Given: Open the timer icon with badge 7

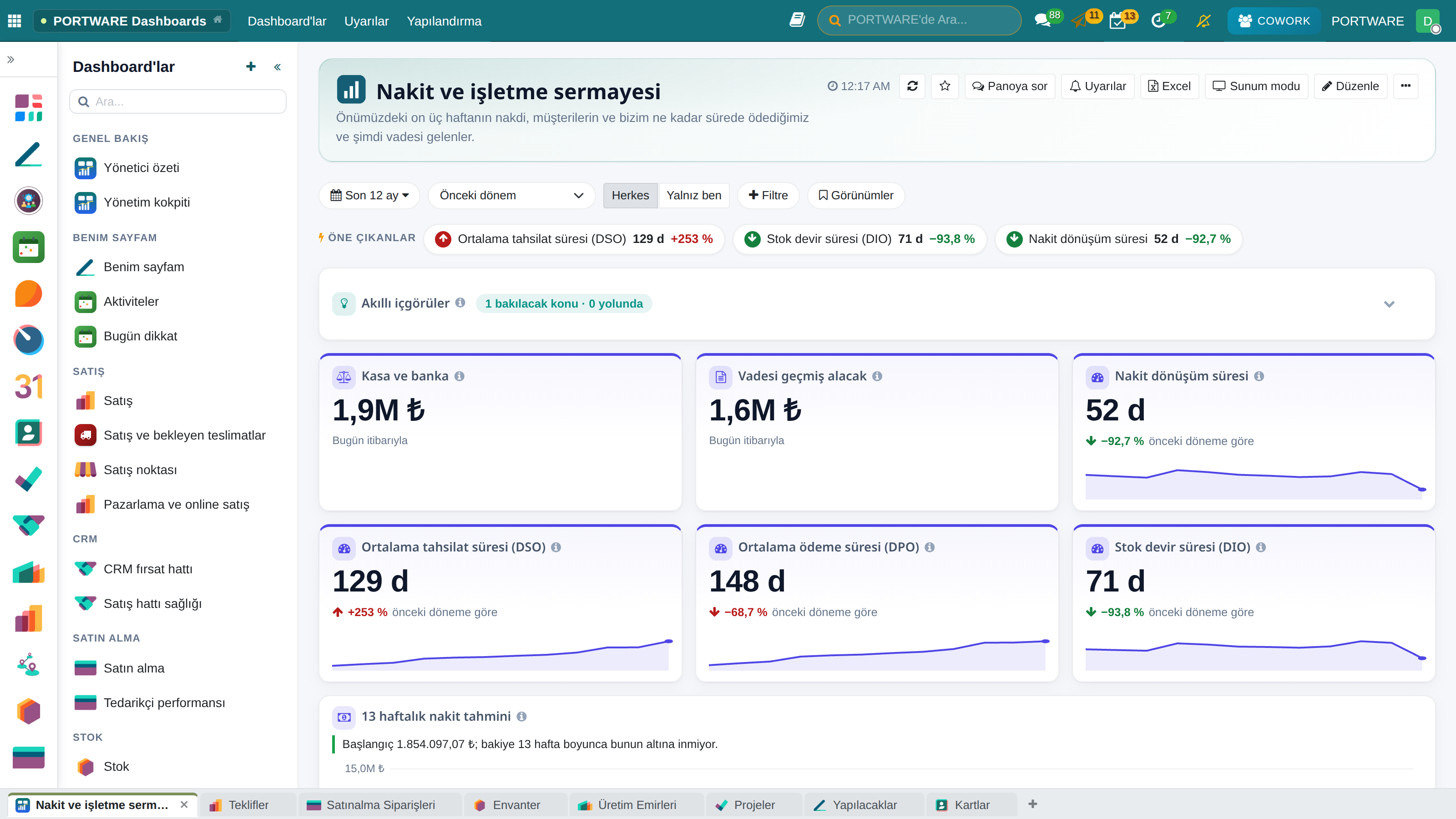Looking at the screenshot, I should pos(1159,21).
